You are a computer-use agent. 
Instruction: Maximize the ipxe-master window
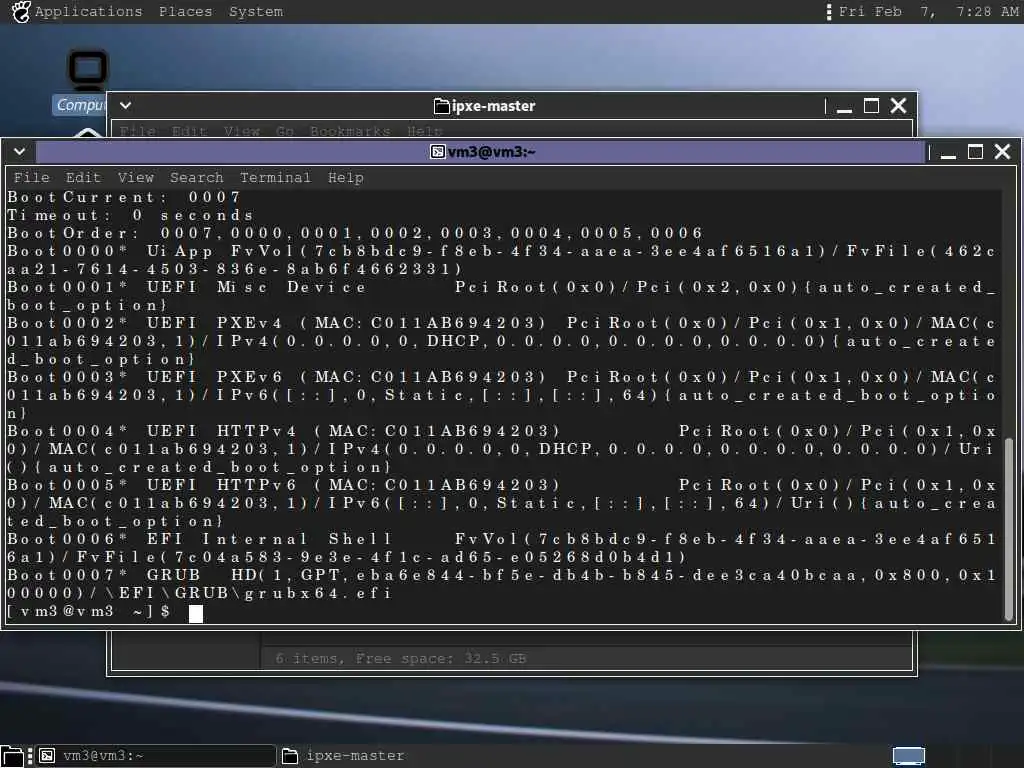tap(871, 106)
